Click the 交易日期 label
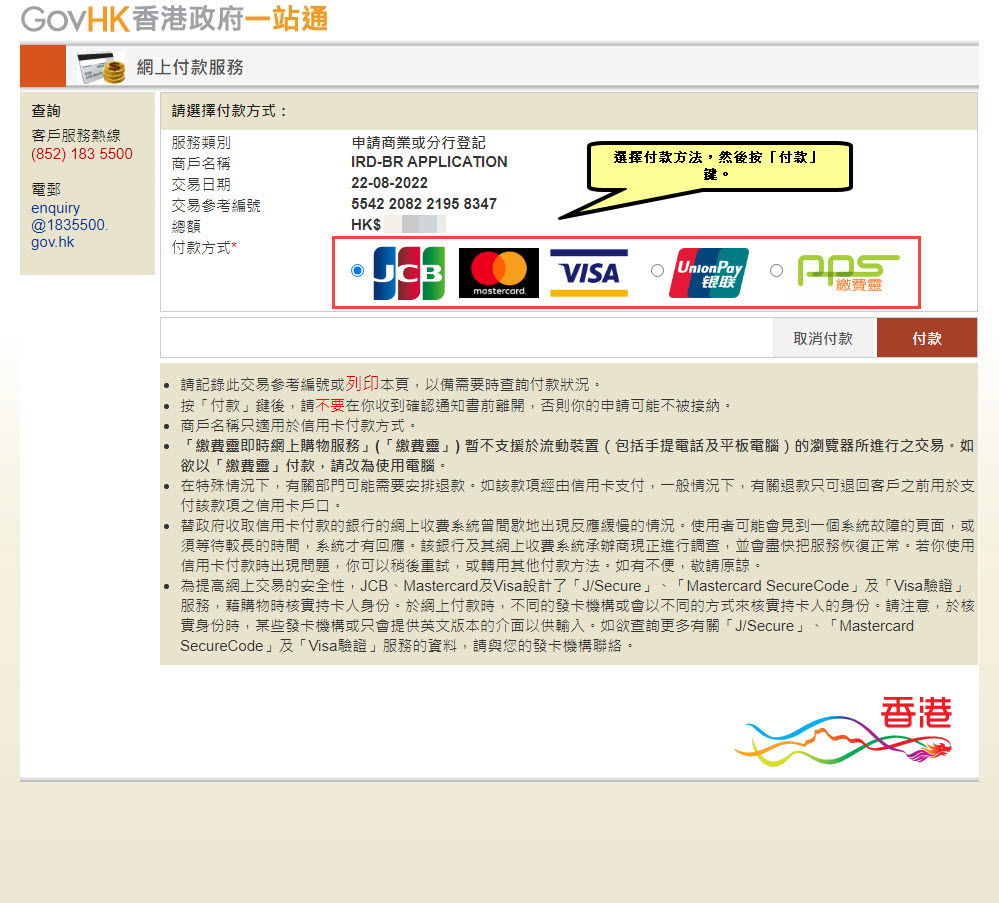 point(201,184)
